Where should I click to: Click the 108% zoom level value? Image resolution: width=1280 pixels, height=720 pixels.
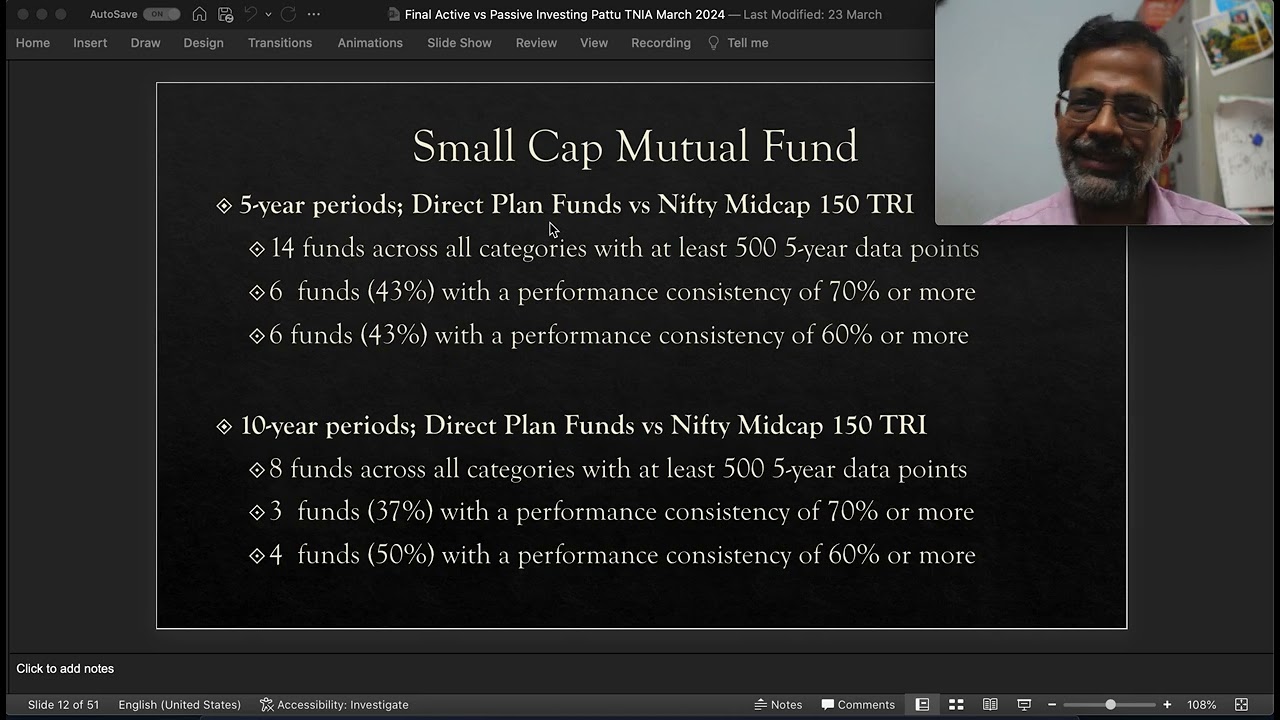(x=1201, y=704)
